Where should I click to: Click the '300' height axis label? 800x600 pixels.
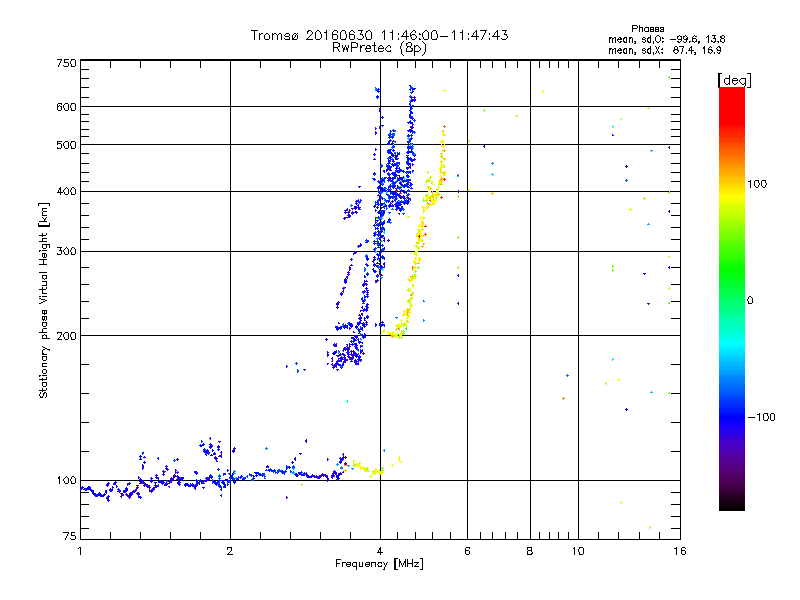[x=66, y=252]
